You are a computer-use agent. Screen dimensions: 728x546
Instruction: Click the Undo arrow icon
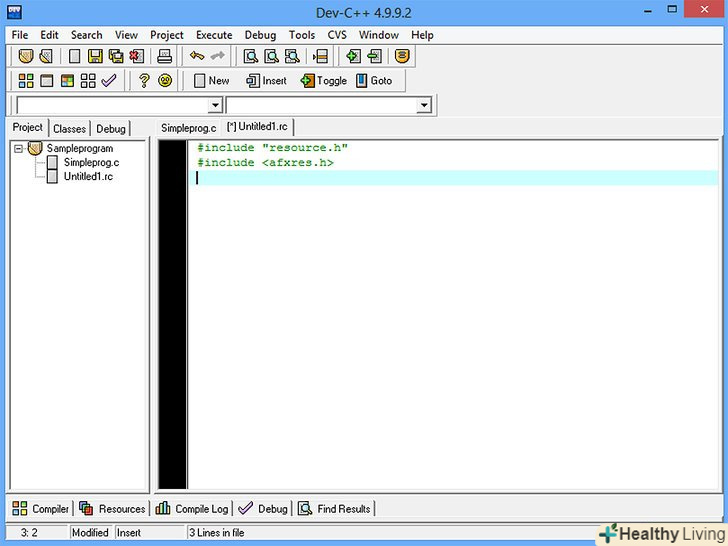[197, 56]
